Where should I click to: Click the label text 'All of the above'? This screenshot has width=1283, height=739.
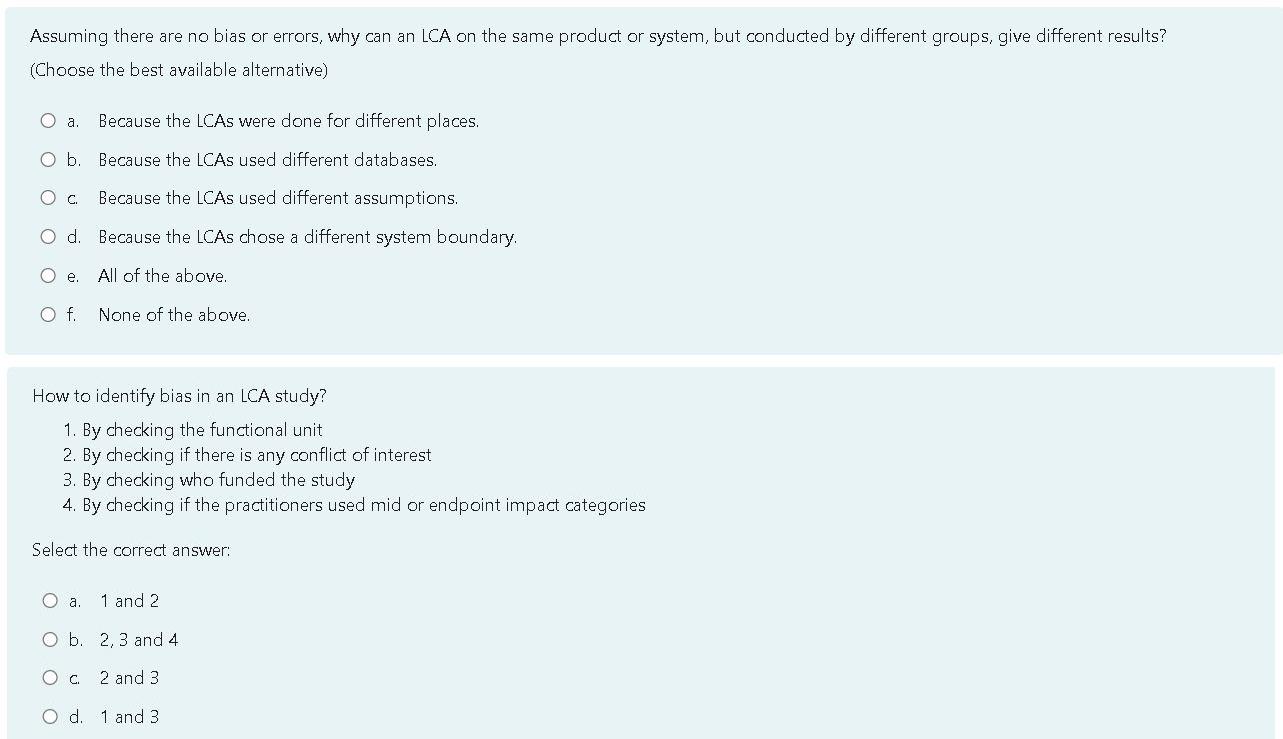pyautogui.click(x=162, y=275)
